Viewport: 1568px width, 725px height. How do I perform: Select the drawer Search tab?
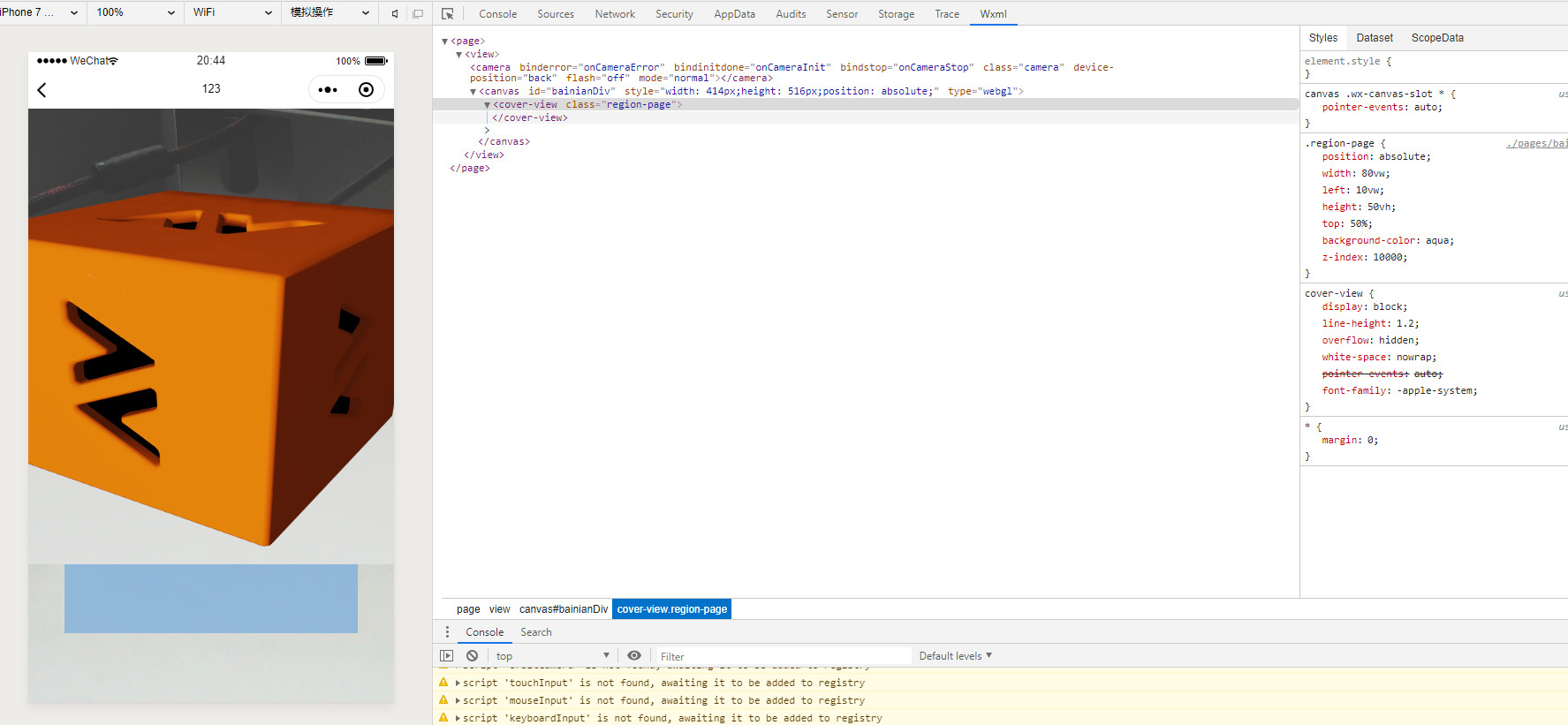(535, 632)
